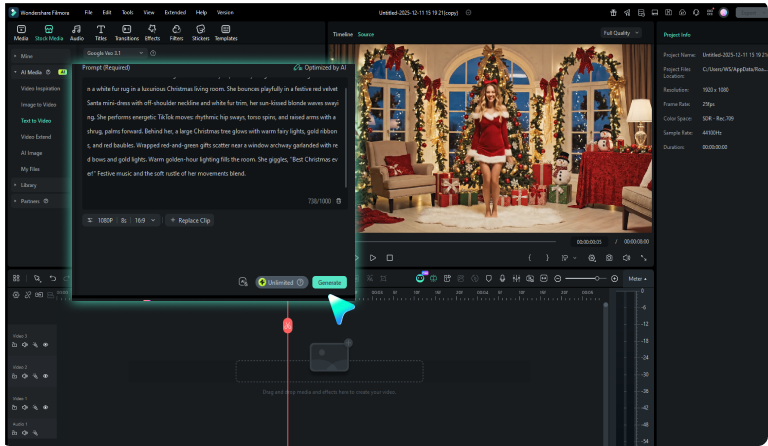Click the volume speaker icon under preview
The image size is (768, 446).
click(x=626, y=258)
